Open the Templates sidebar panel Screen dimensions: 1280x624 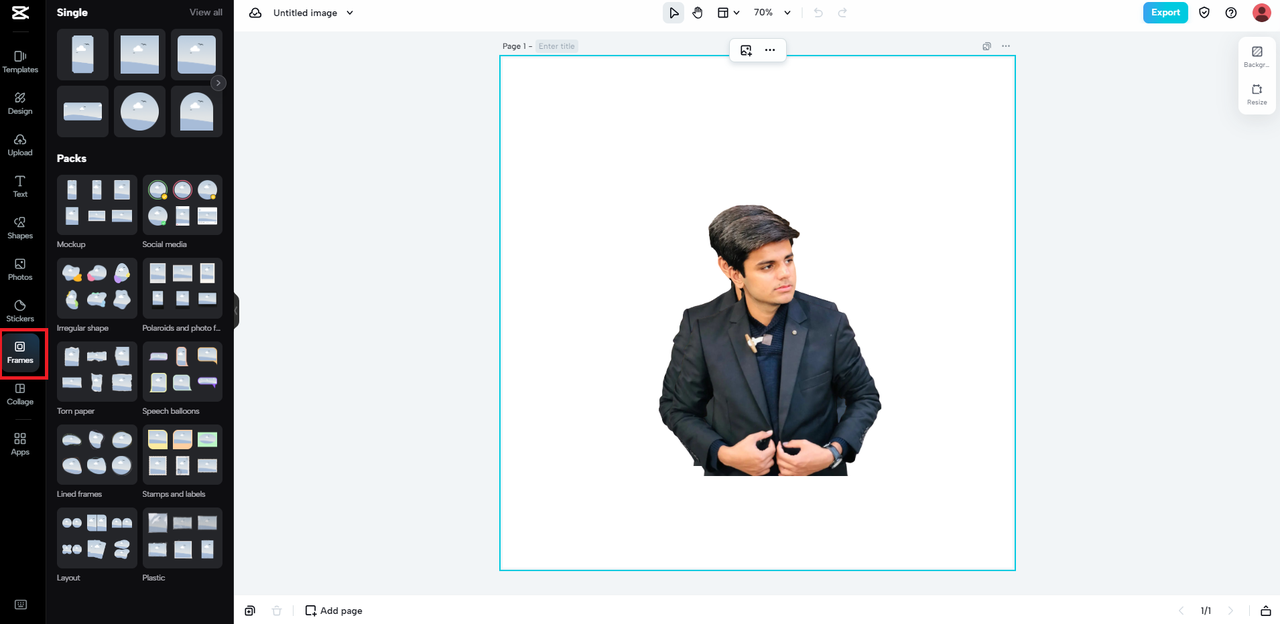coord(20,62)
